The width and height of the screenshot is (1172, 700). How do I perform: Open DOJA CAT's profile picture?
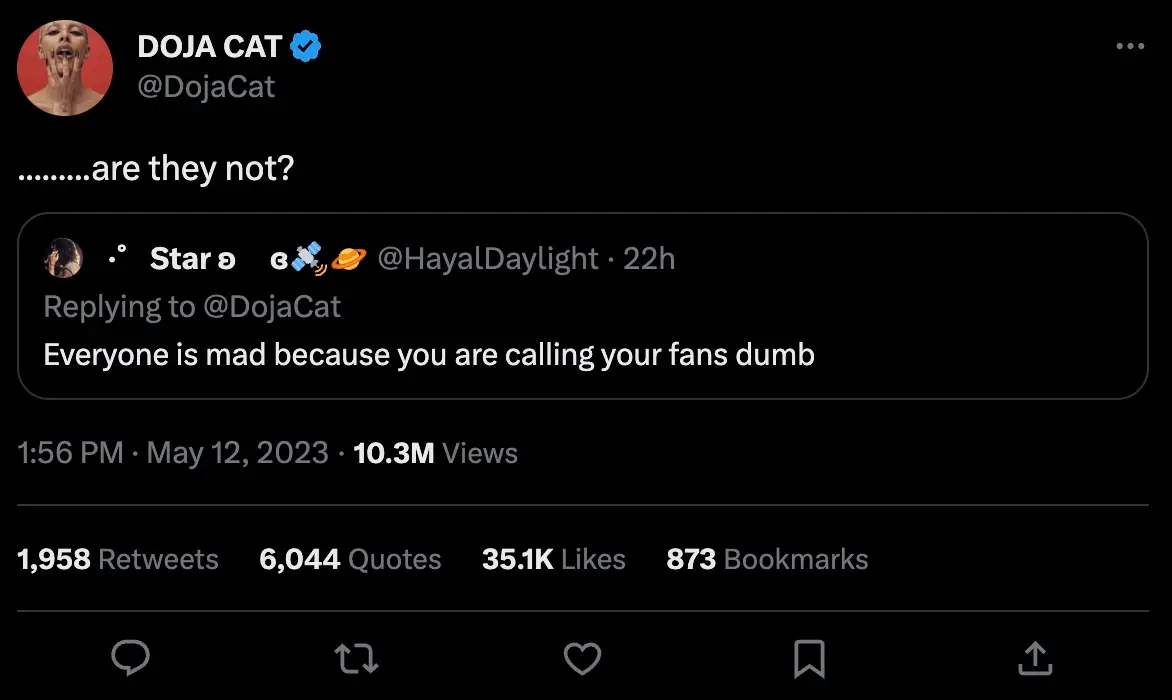click(65, 67)
